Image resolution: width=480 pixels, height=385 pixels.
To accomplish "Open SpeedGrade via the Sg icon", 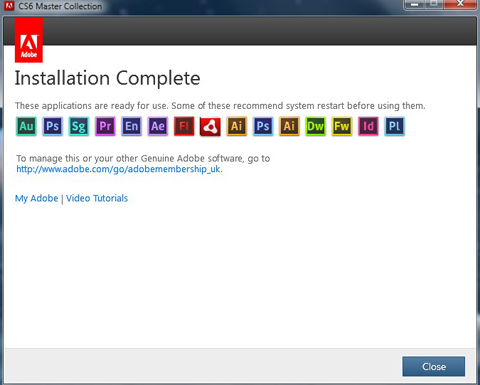I will pos(79,126).
